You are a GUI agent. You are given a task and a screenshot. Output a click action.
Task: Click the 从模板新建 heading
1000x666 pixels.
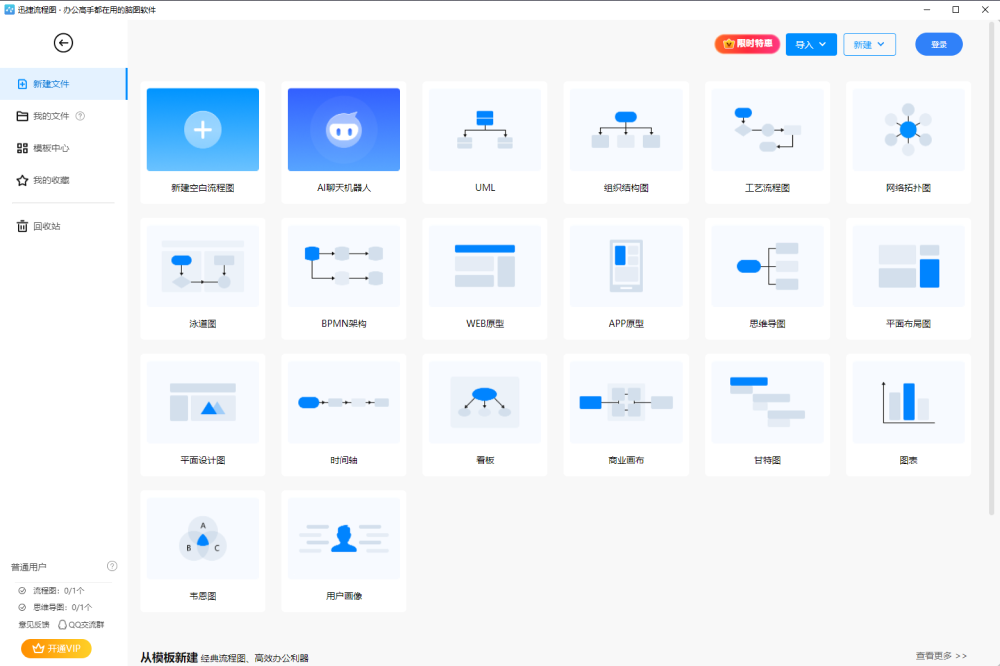click(169, 657)
